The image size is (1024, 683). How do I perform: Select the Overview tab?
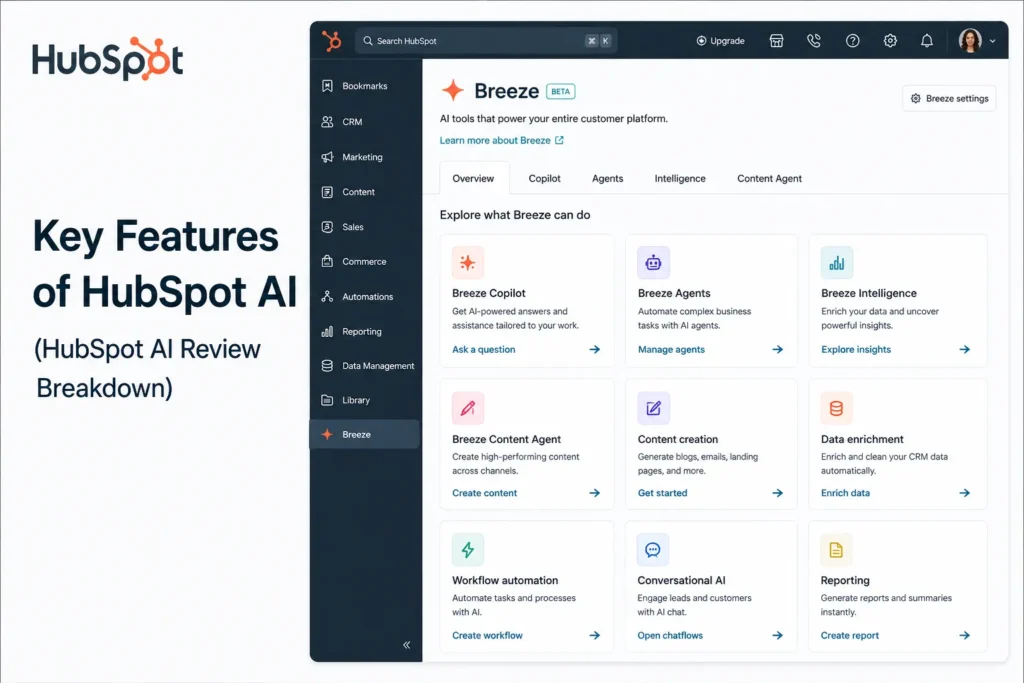point(473,178)
